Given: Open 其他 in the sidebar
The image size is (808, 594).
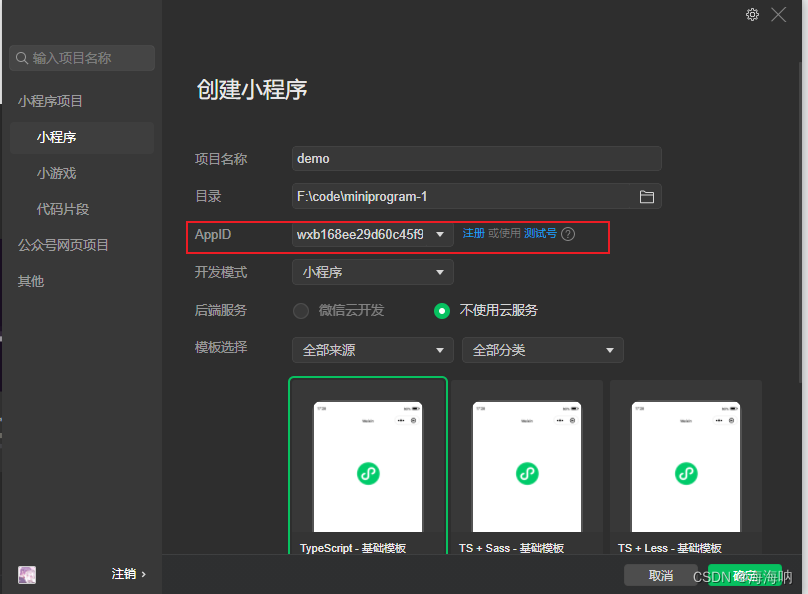Looking at the screenshot, I should (x=31, y=281).
